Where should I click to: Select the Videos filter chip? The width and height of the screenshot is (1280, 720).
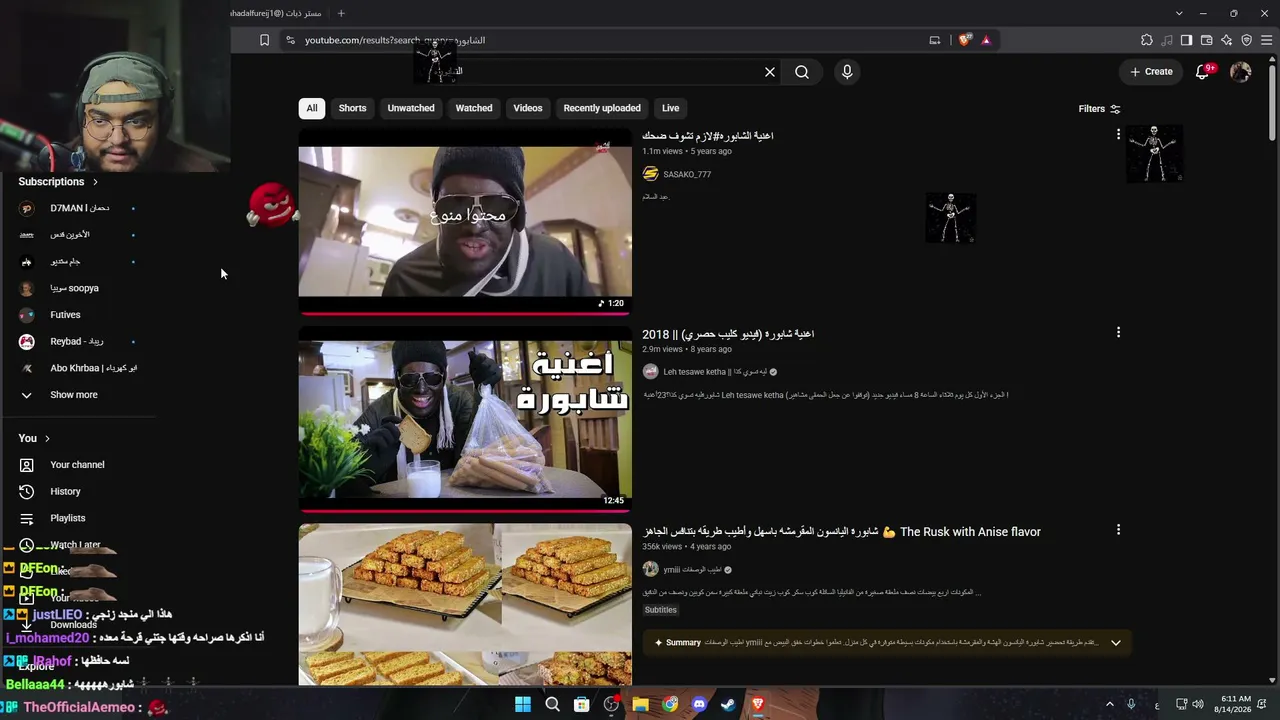(x=528, y=108)
